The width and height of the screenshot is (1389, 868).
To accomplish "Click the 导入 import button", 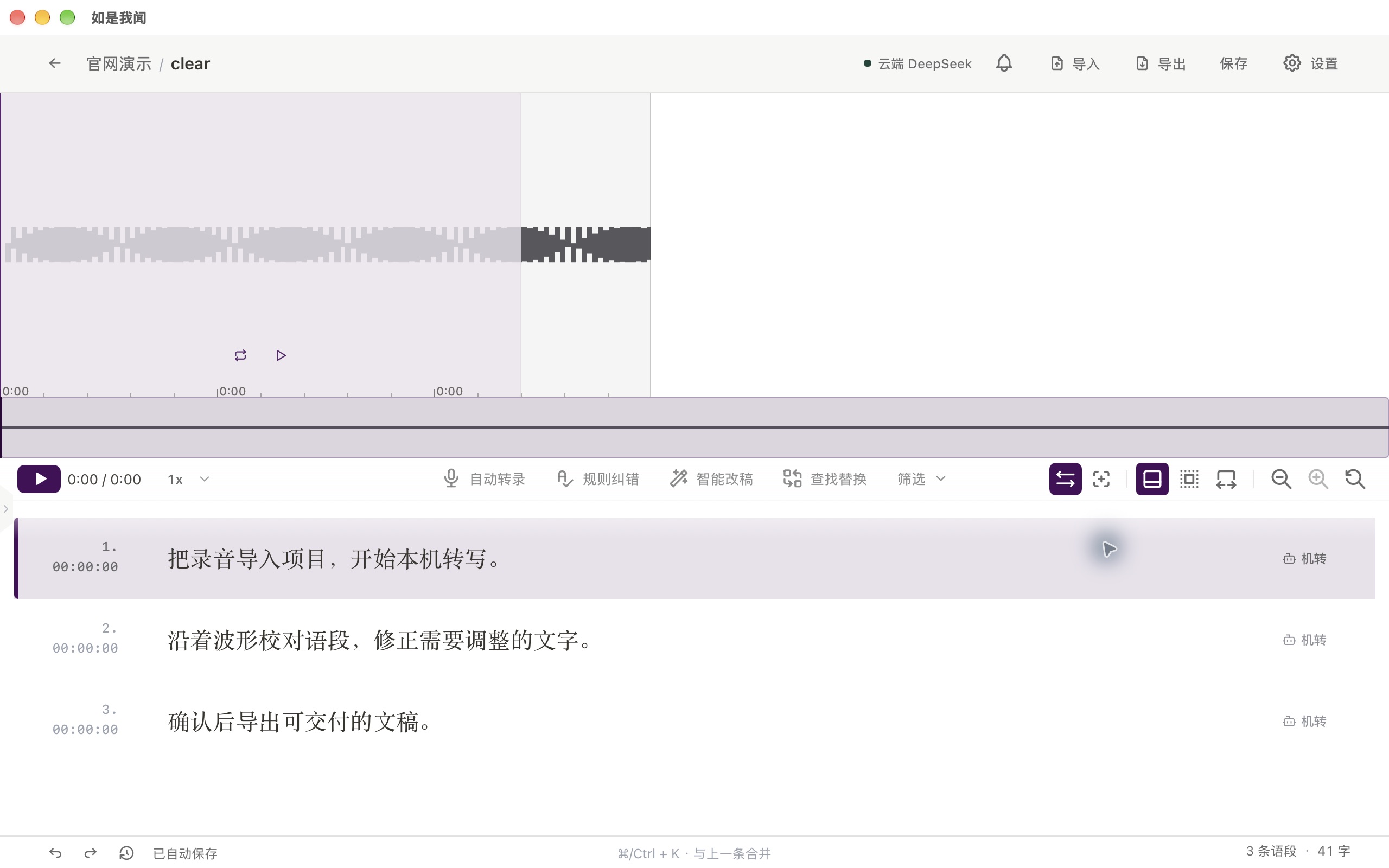I will 1075,63.
